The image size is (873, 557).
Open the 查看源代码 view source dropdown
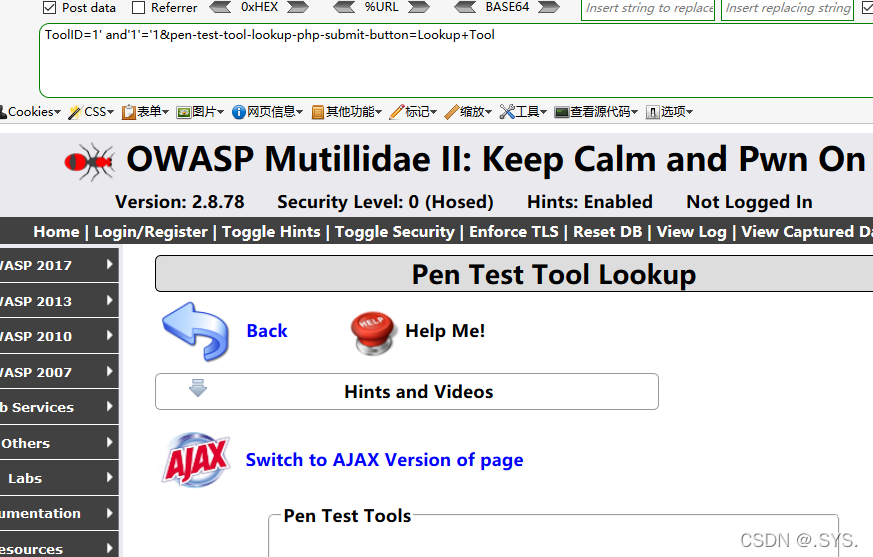[596, 112]
